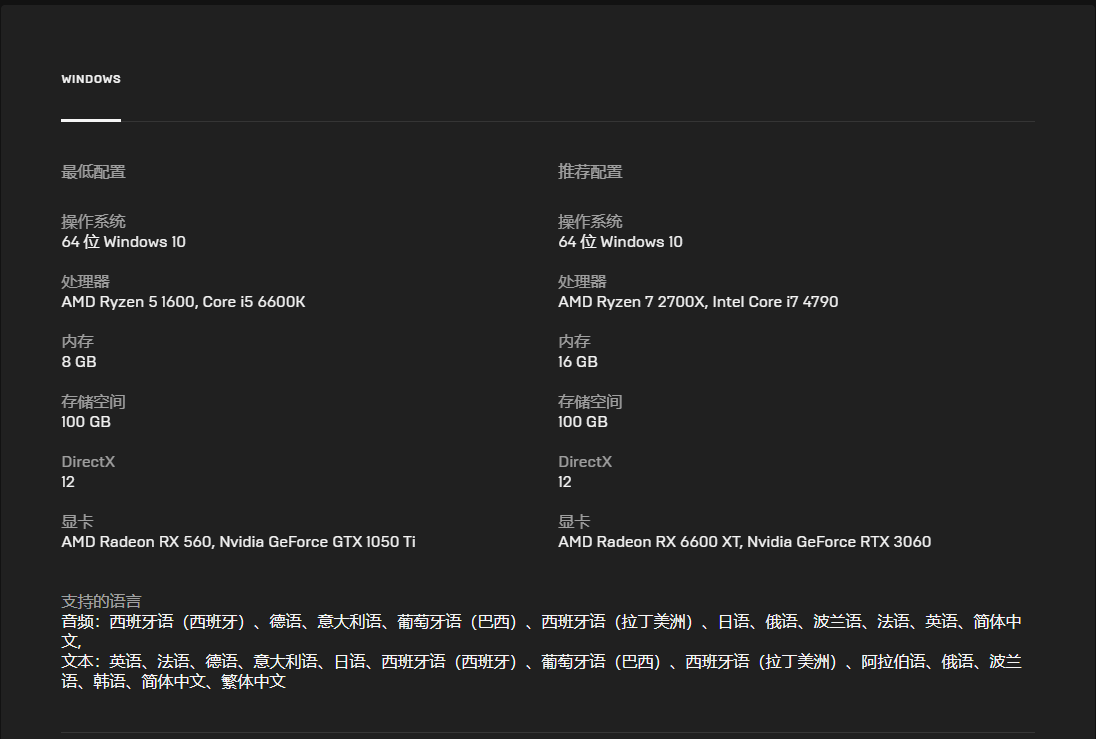The height and width of the screenshot is (739, 1096).
Task: Click the 最低配置 heading
Action: [94, 171]
